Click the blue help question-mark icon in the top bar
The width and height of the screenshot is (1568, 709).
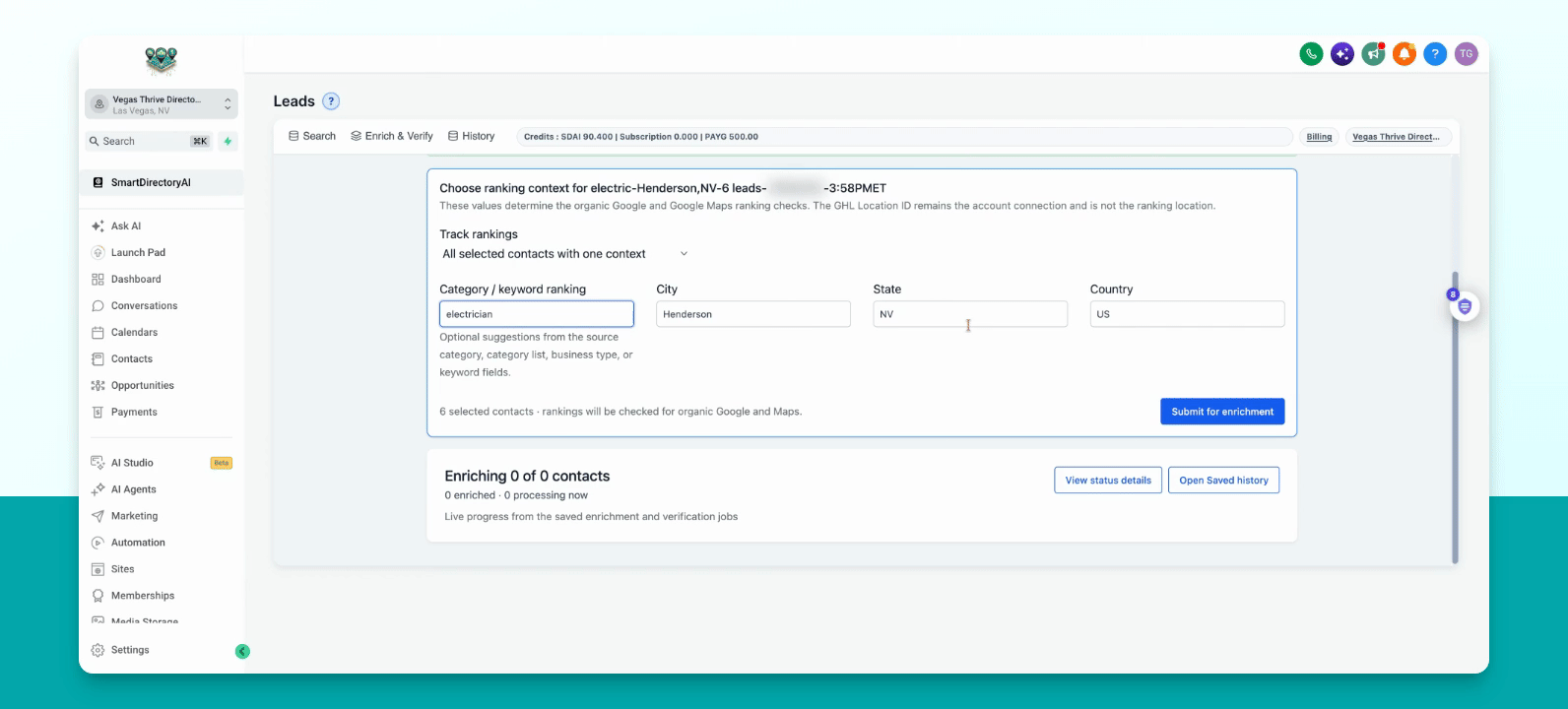tap(1435, 54)
